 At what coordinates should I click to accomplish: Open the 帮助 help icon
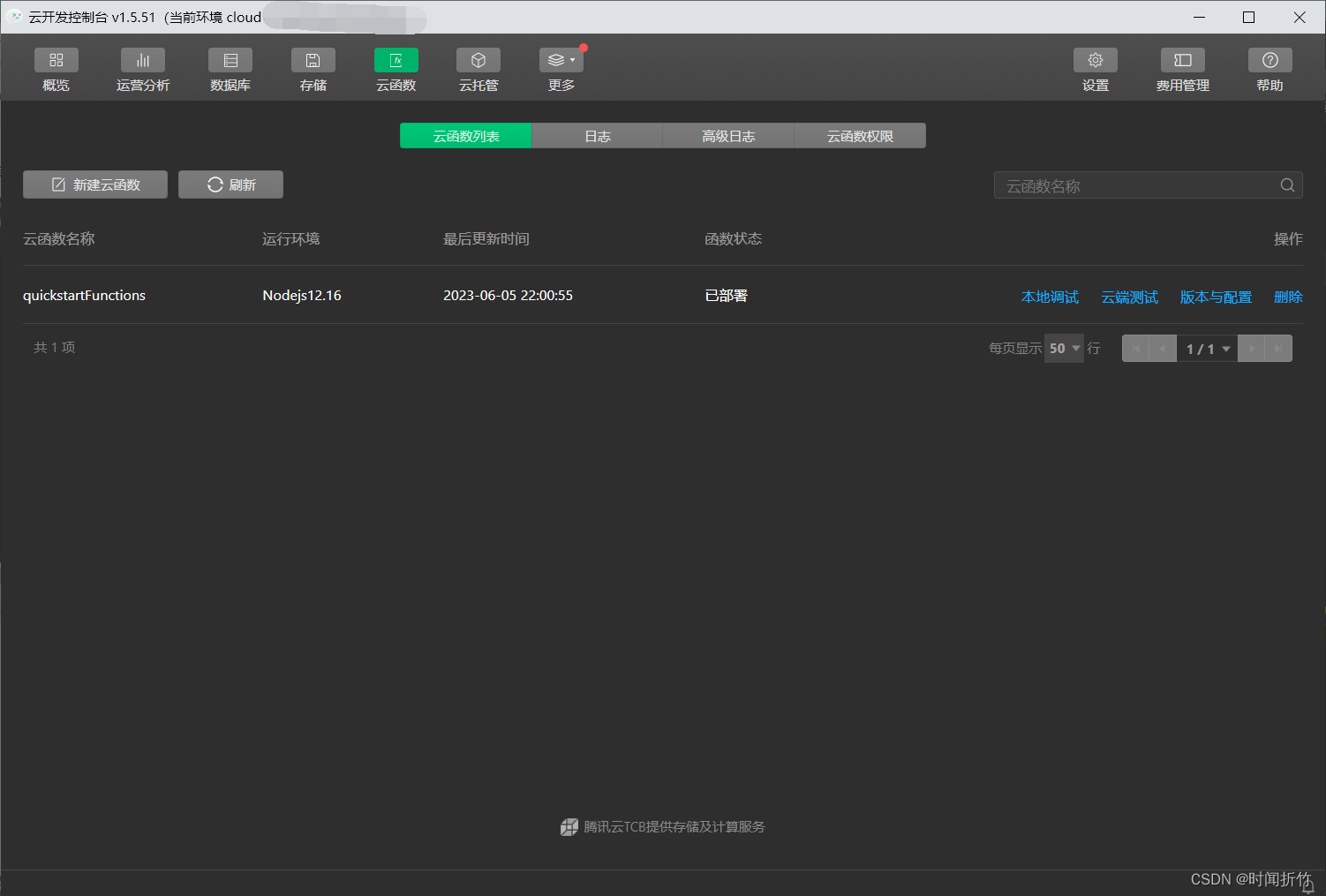click(1270, 60)
